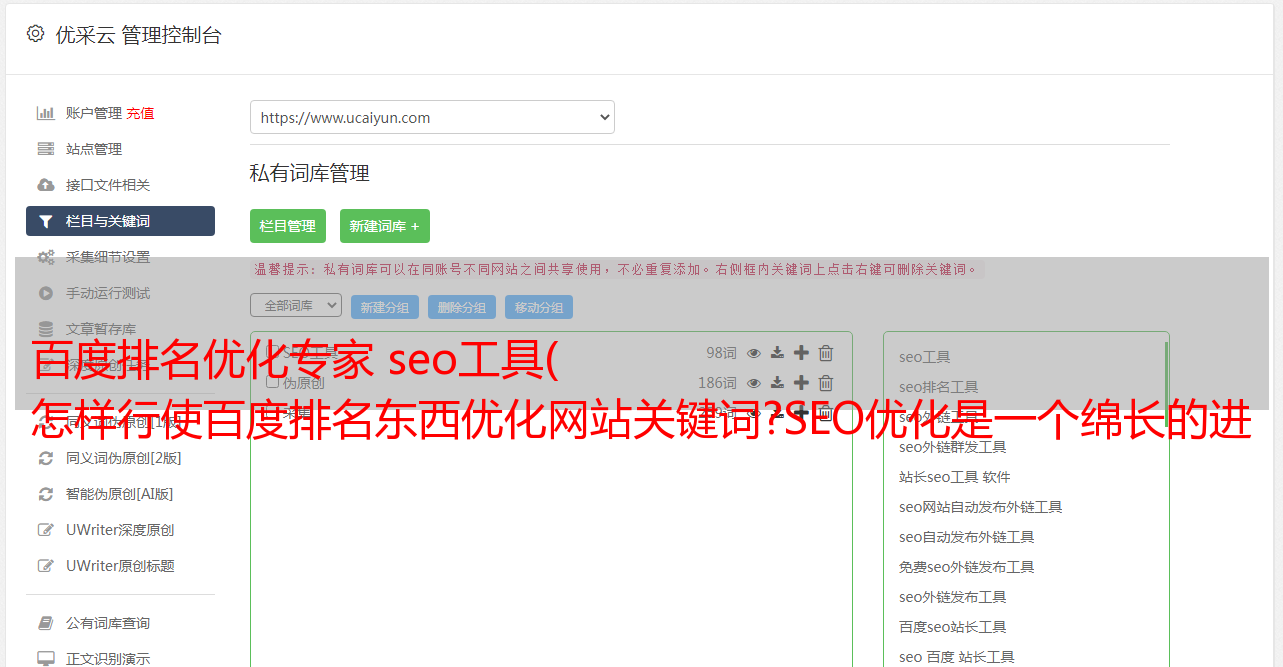Screen dimensions: 1283x667
Task: Click the 186词 count text
Action: click(x=717, y=383)
